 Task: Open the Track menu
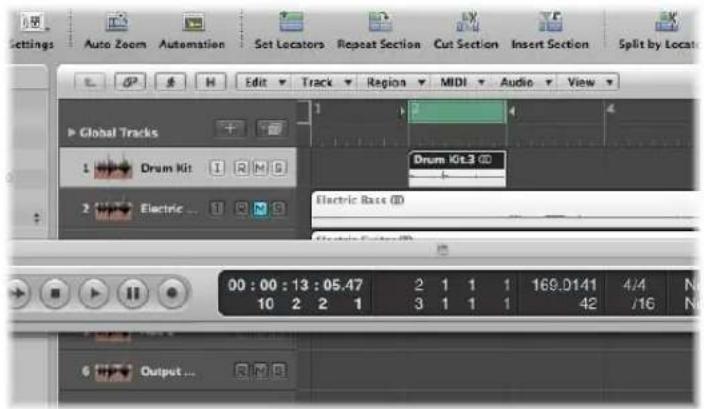tap(326, 82)
